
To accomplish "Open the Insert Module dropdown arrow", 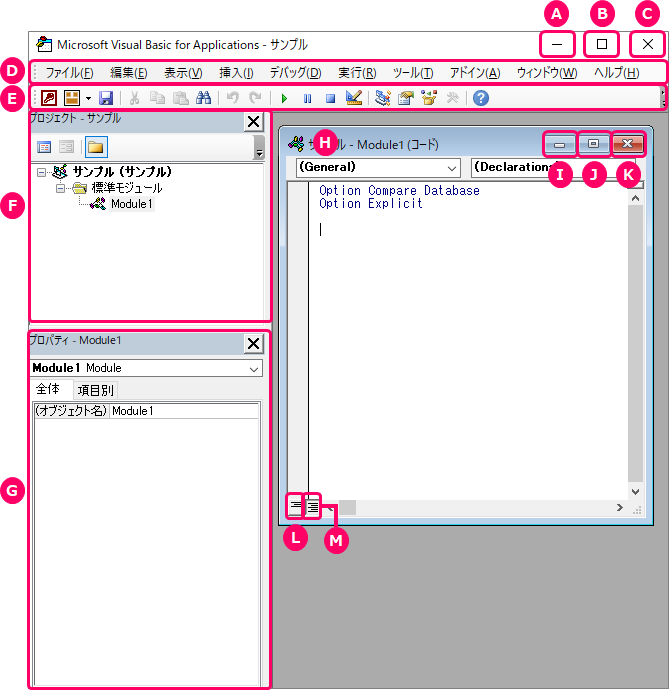I will point(88,98).
